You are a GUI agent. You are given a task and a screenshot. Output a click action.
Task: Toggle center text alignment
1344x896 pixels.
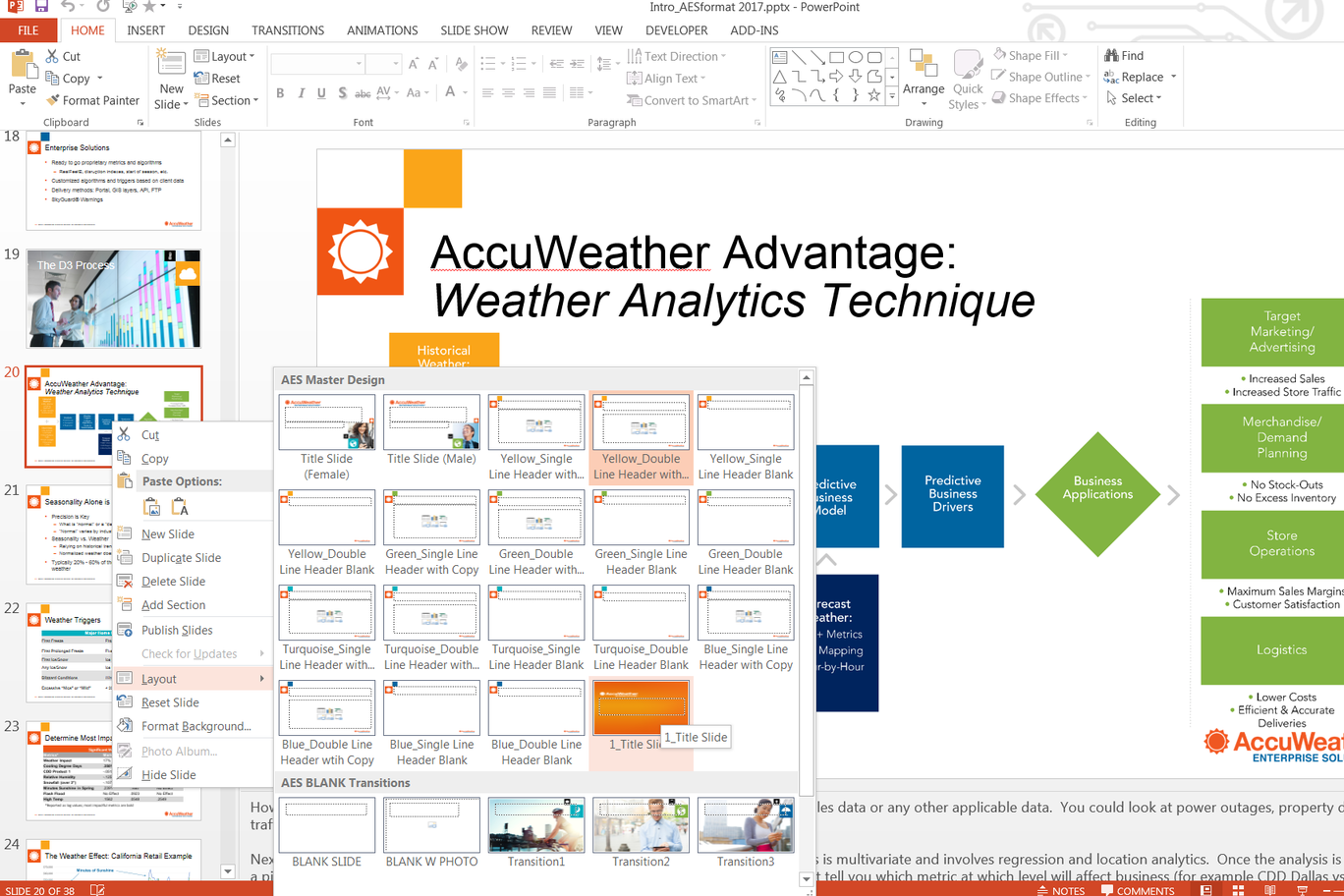(508, 93)
